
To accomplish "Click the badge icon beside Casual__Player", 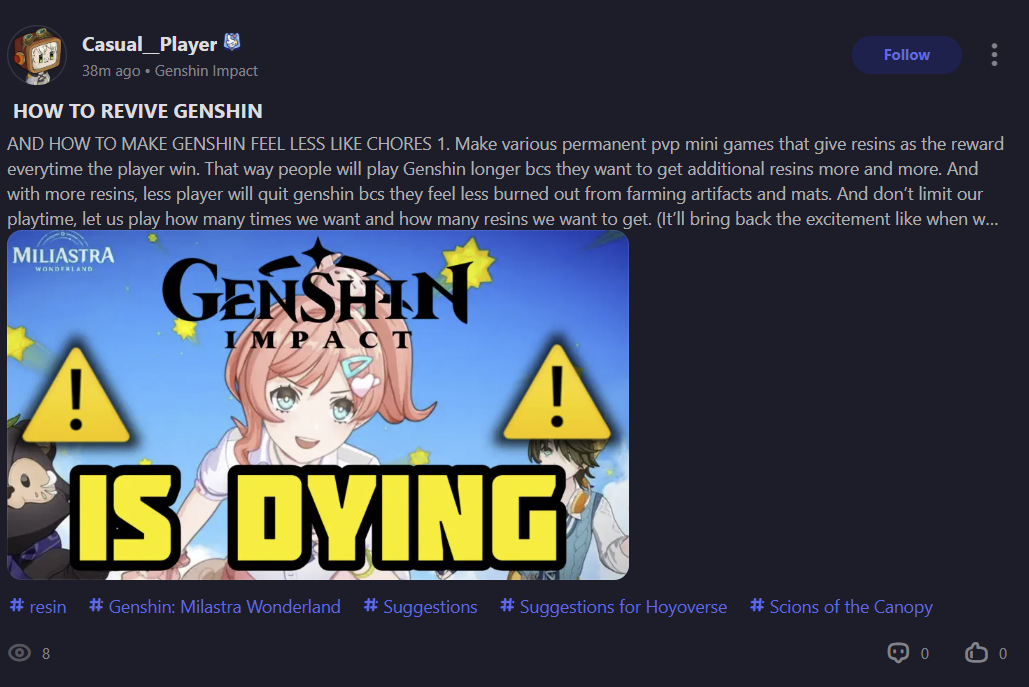I will (x=232, y=43).
